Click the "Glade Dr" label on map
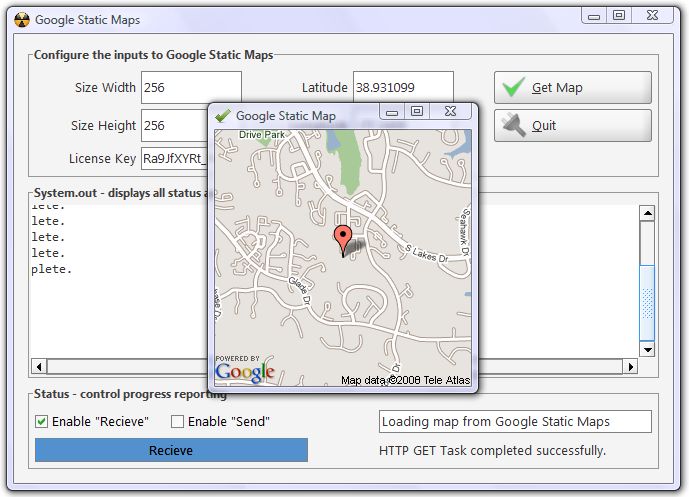Image resolution: width=689 pixels, height=497 pixels. [x=300, y=291]
